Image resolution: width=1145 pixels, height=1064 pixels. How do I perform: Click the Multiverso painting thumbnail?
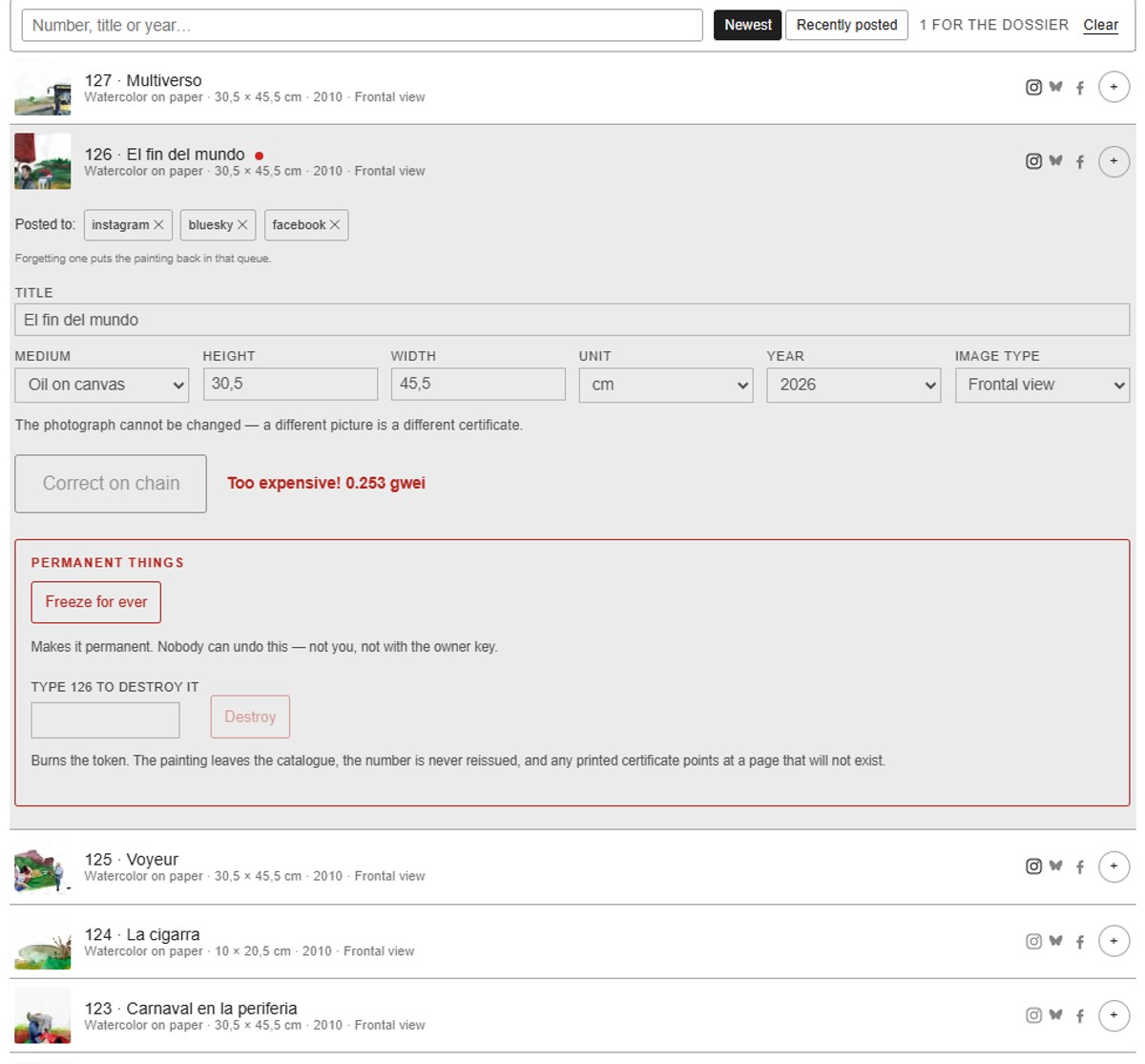pyautogui.click(x=43, y=88)
